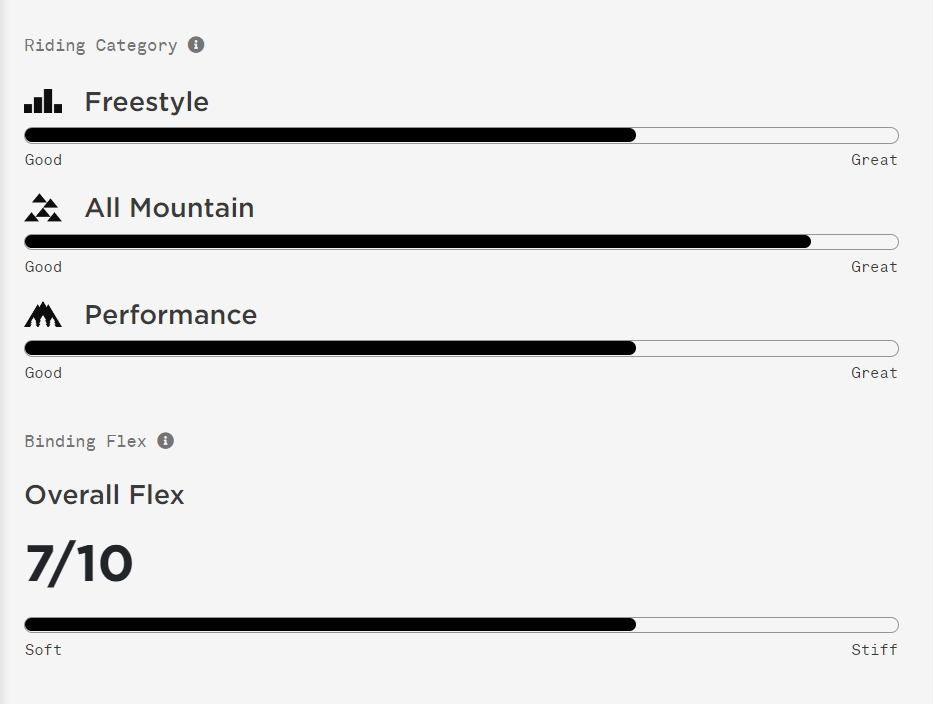The height and width of the screenshot is (704, 933).
Task: Click the Binding Flex label
Action: coord(86,441)
